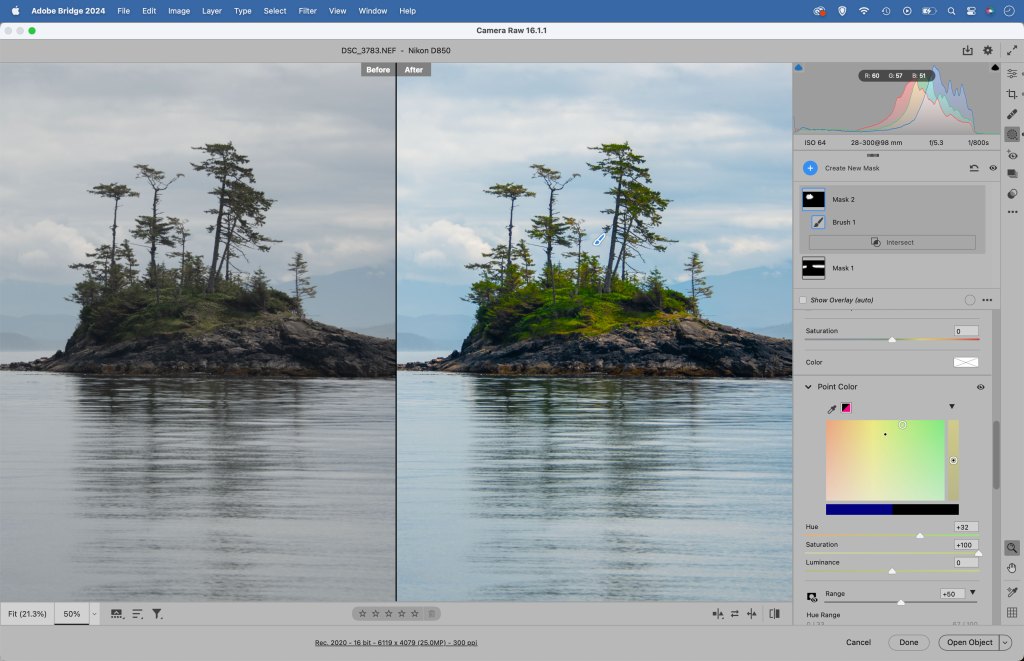
Task: Pick the Point Color eyedropper
Action: pos(831,409)
